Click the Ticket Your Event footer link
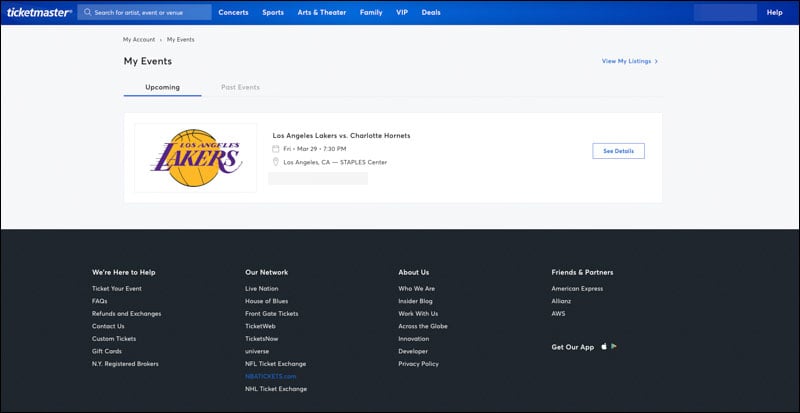Screen dimensions: 800x413 pyautogui.click(x=117, y=288)
